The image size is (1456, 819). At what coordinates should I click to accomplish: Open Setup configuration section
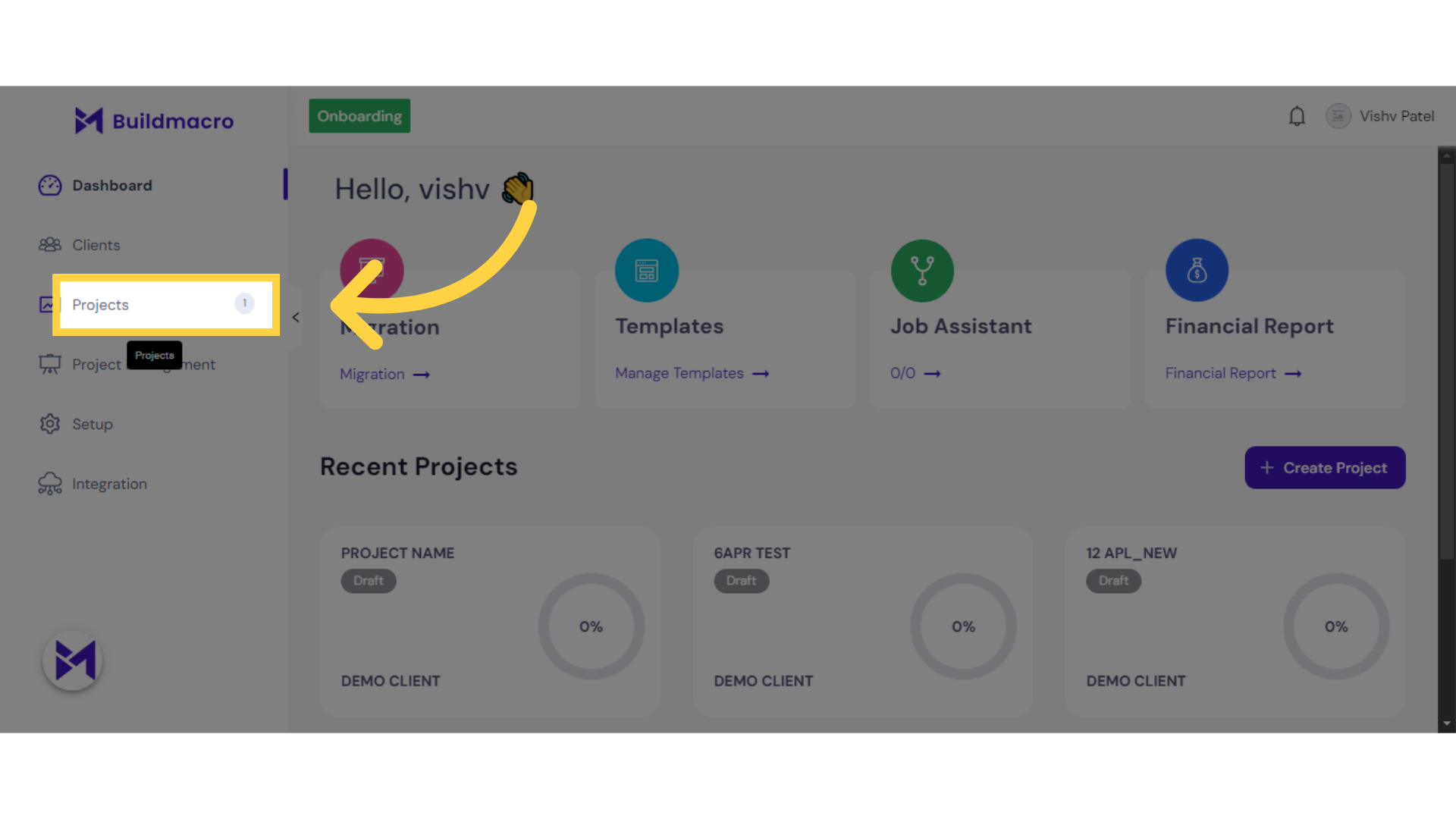tap(92, 424)
